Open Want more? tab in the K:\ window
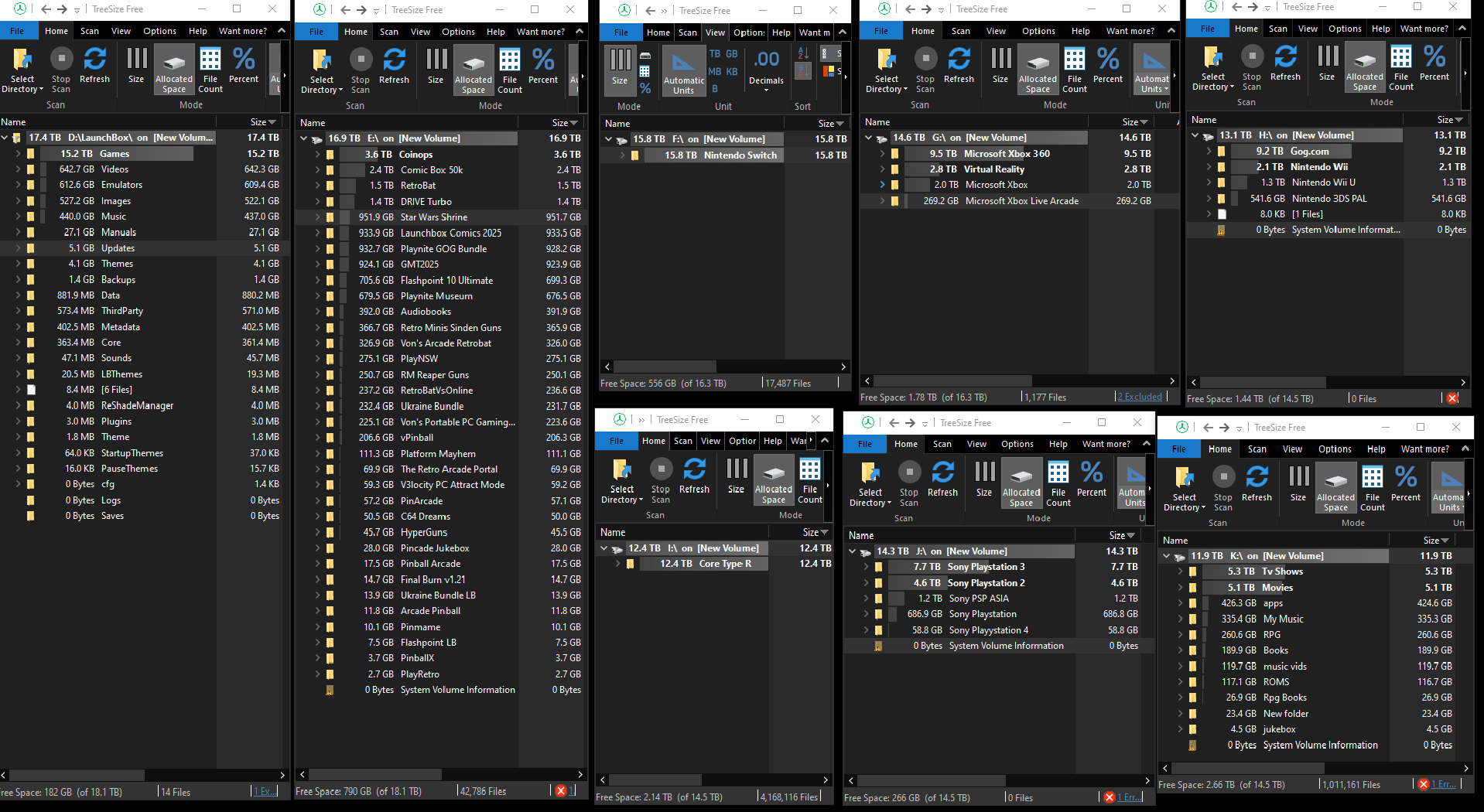This screenshot has width=1484, height=812. pyautogui.click(x=1425, y=449)
